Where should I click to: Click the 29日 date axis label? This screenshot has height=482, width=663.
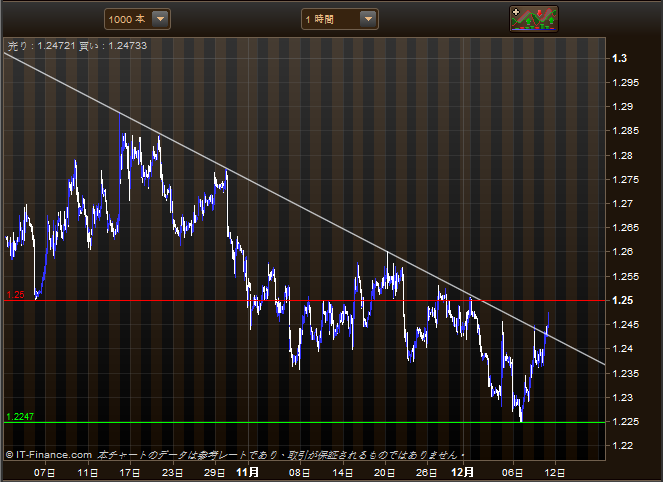point(215,473)
